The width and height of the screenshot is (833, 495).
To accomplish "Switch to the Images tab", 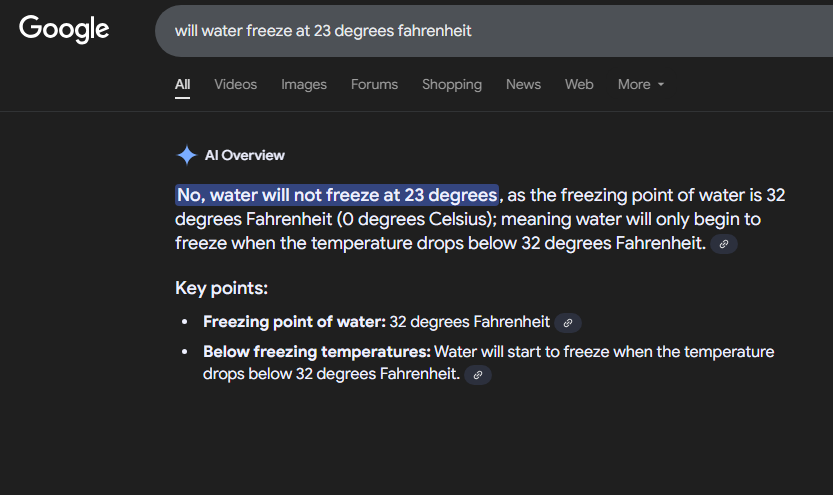I will point(304,85).
